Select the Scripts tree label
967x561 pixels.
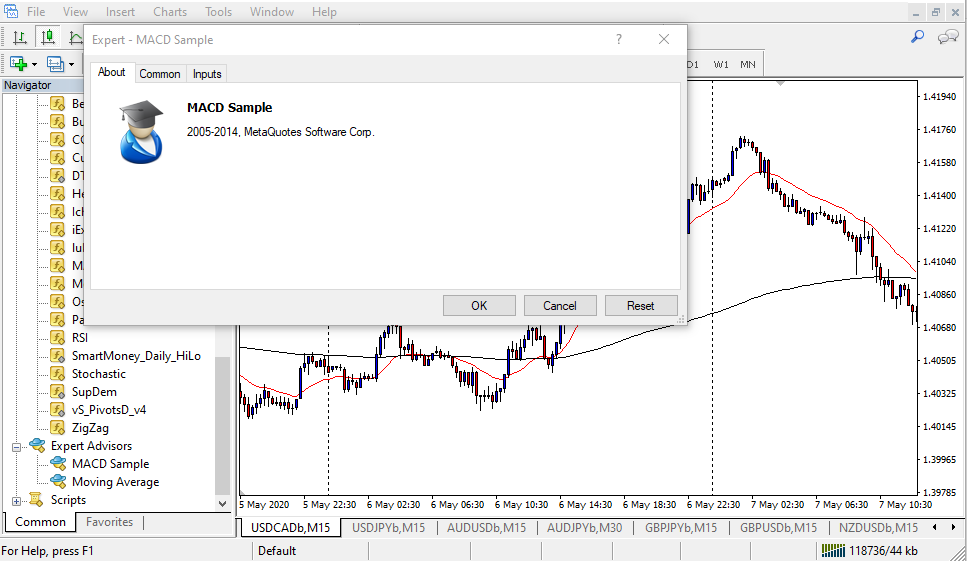[68, 500]
